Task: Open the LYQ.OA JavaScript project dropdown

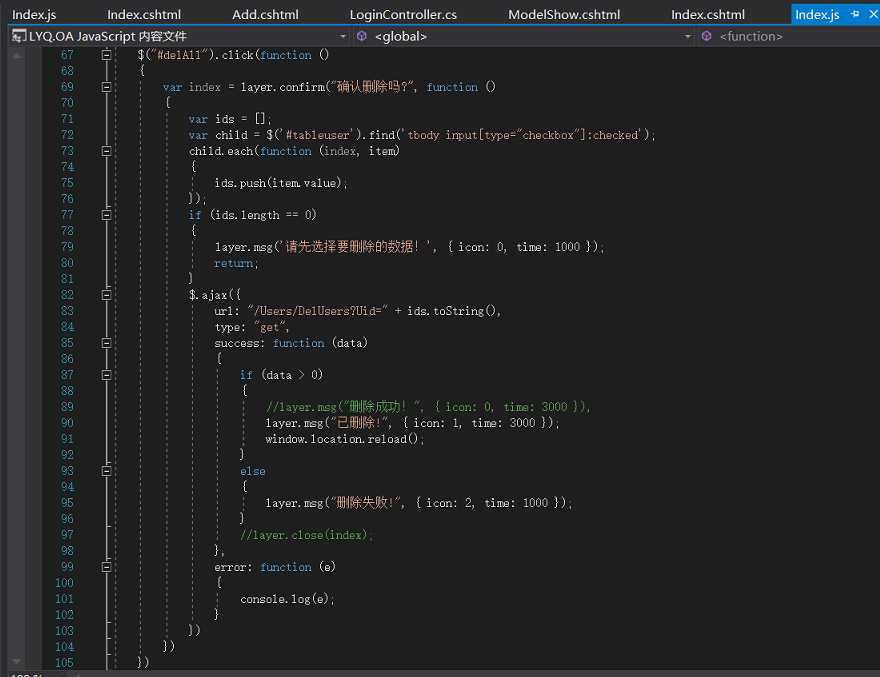Action: click(x=342, y=36)
